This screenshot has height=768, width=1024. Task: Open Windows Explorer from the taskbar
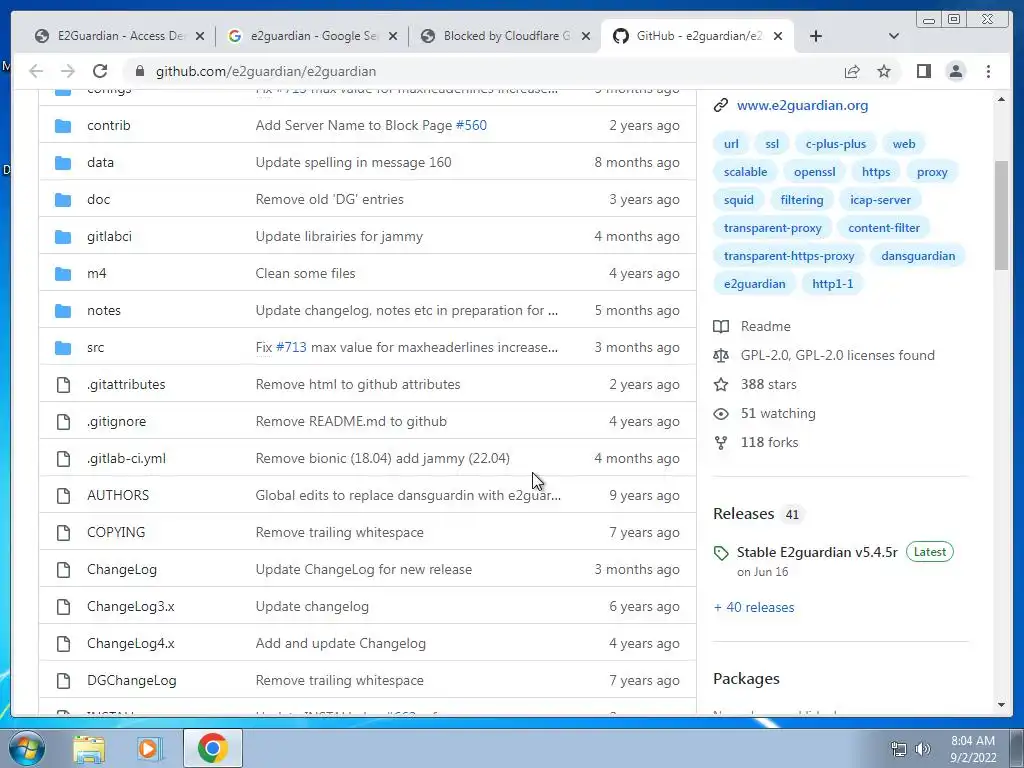(89, 748)
